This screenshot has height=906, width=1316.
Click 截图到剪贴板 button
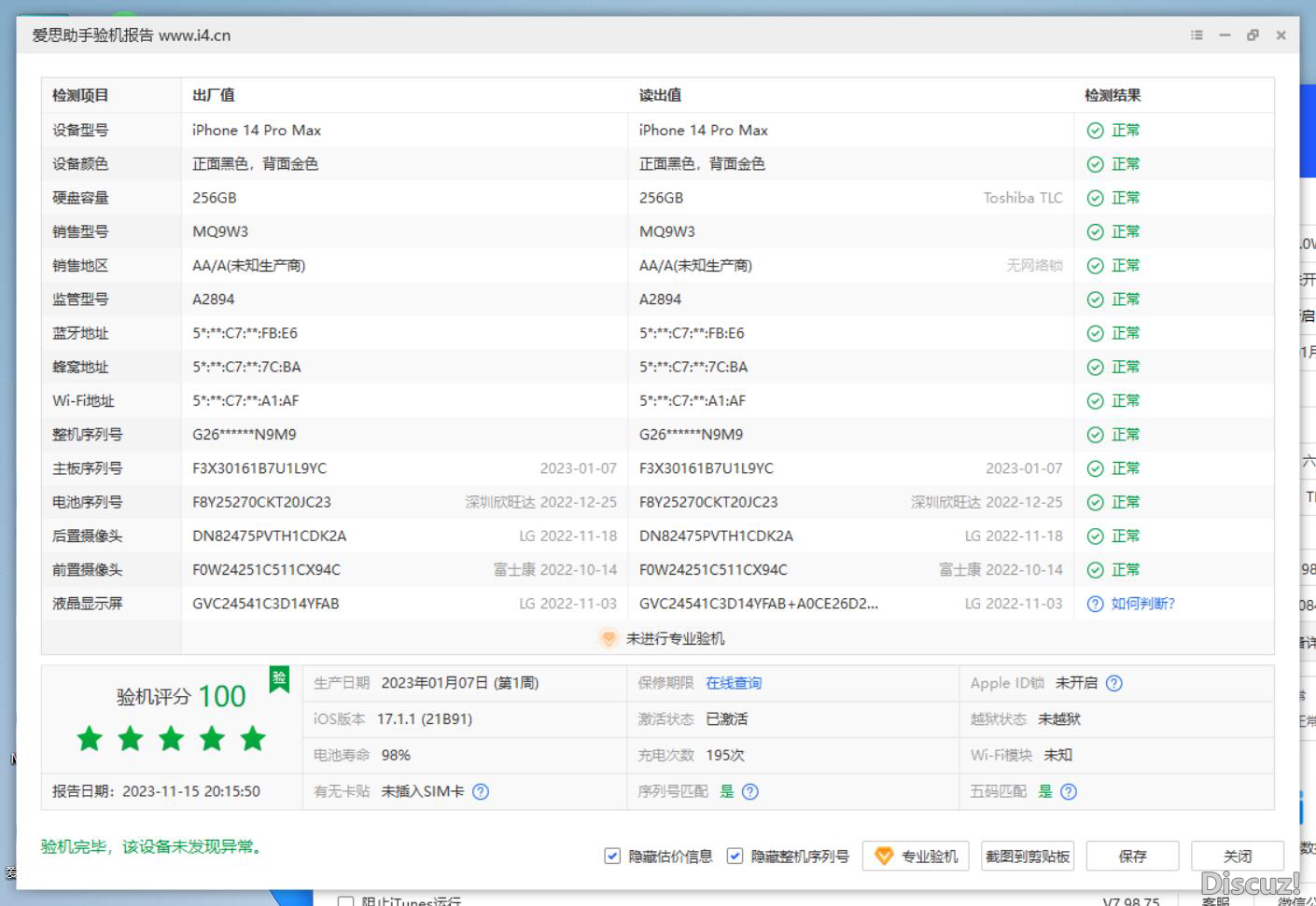pos(1028,856)
